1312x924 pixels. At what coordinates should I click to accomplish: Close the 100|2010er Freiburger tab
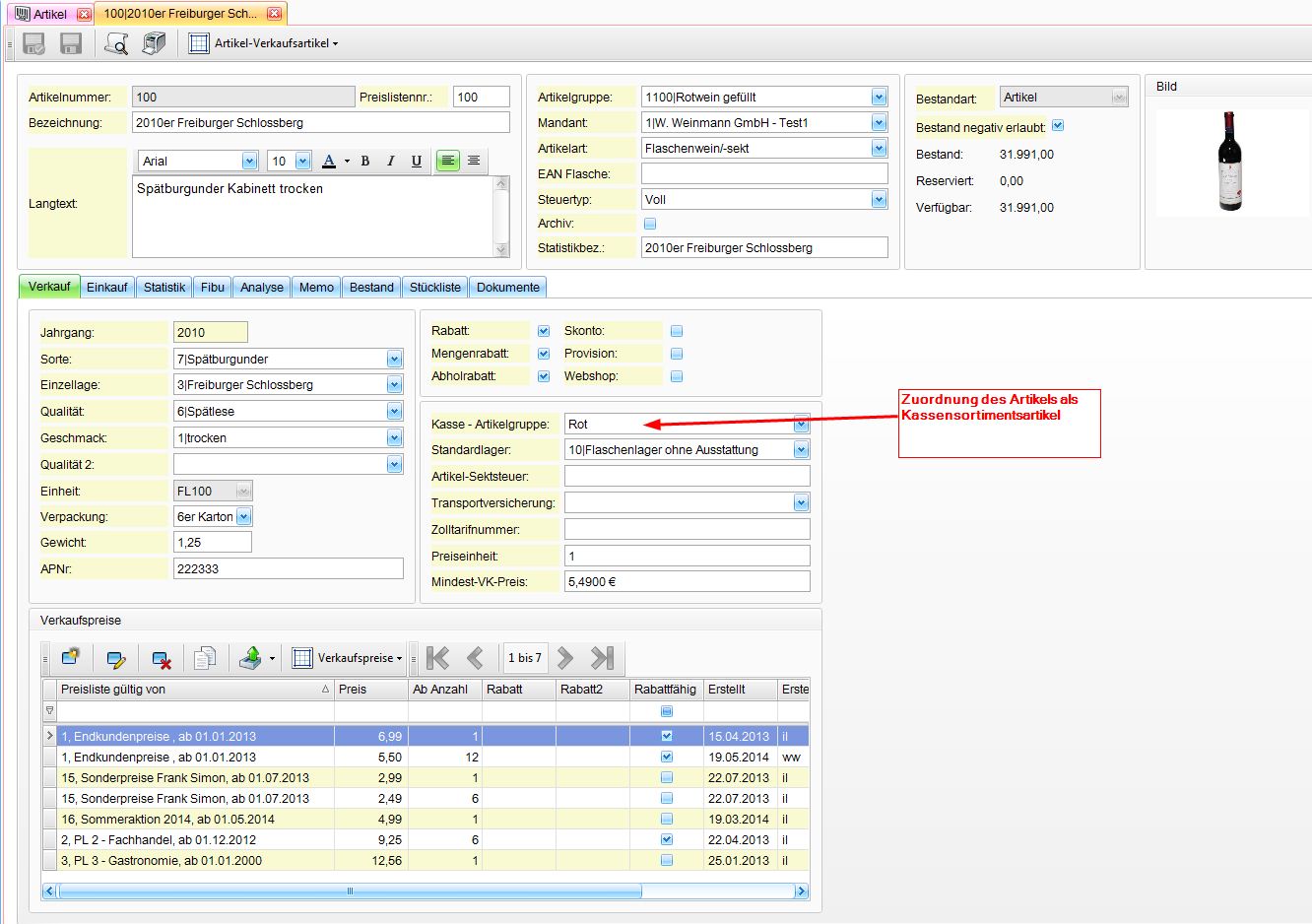coord(275,13)
